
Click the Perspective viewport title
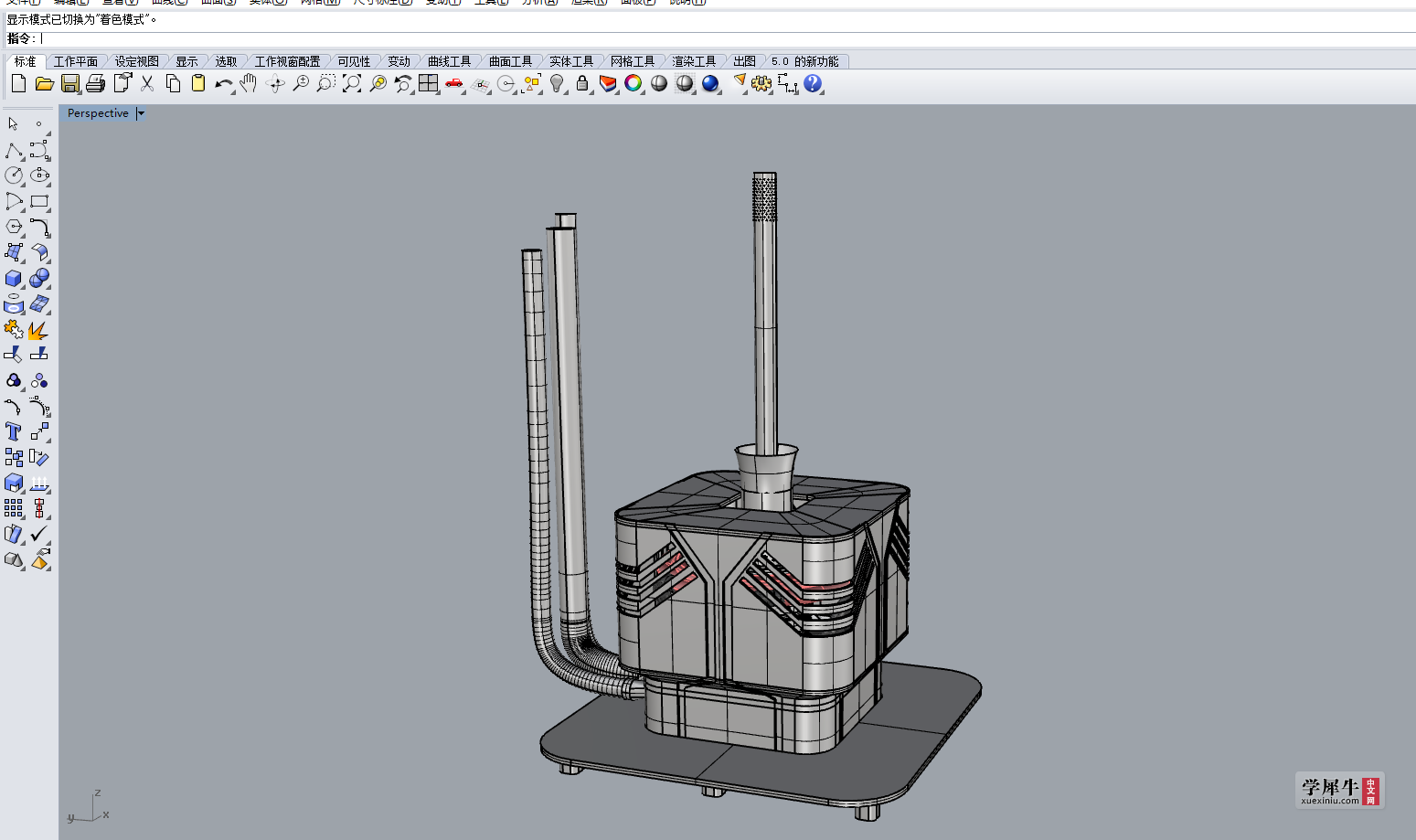(98, 113)
